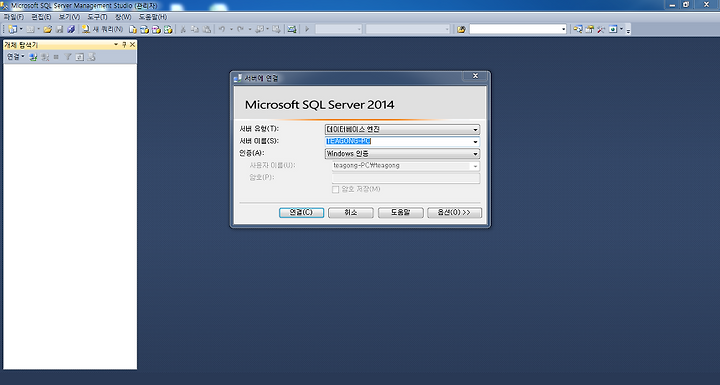Click the Filter funnel icon in Object Explorer
Screen dimensions: 720x385
(68, 57)
